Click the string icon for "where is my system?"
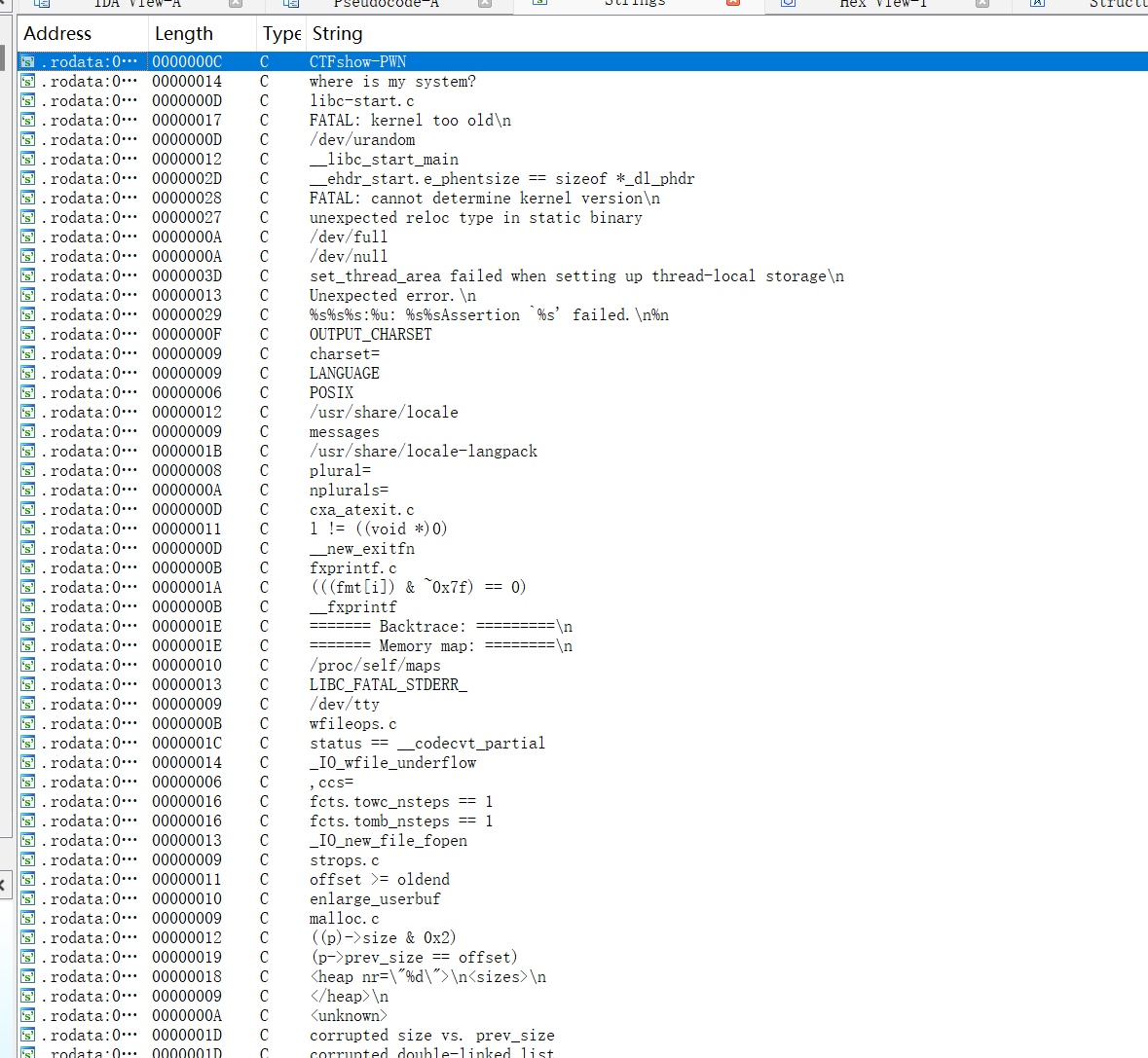The height and width of the screenshot is (1058, 1148). pyautogui.click(x=28, y=82)
